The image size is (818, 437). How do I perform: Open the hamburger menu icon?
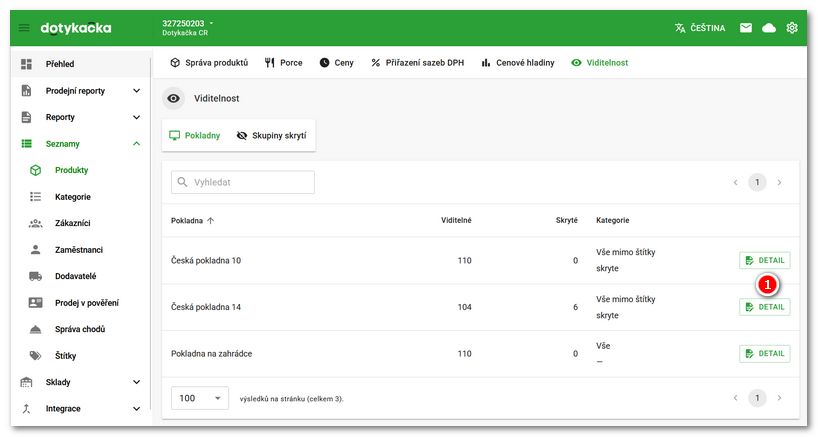tap(24, 28)
